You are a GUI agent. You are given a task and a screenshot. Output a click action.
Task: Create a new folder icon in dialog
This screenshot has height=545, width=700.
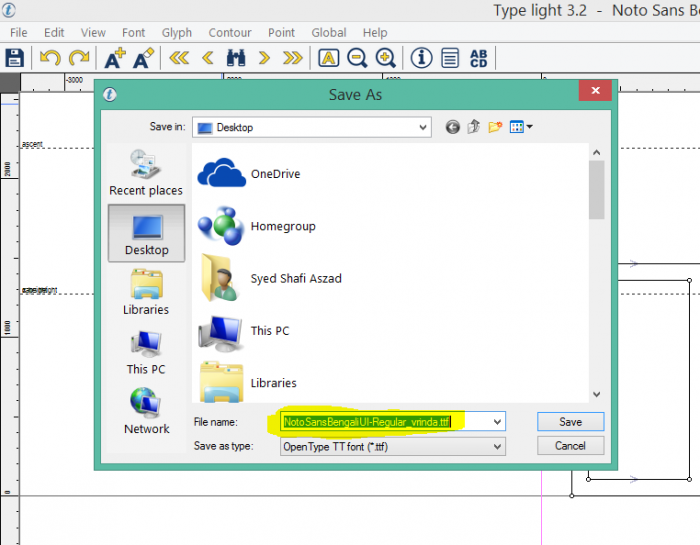tap(495, 127)
